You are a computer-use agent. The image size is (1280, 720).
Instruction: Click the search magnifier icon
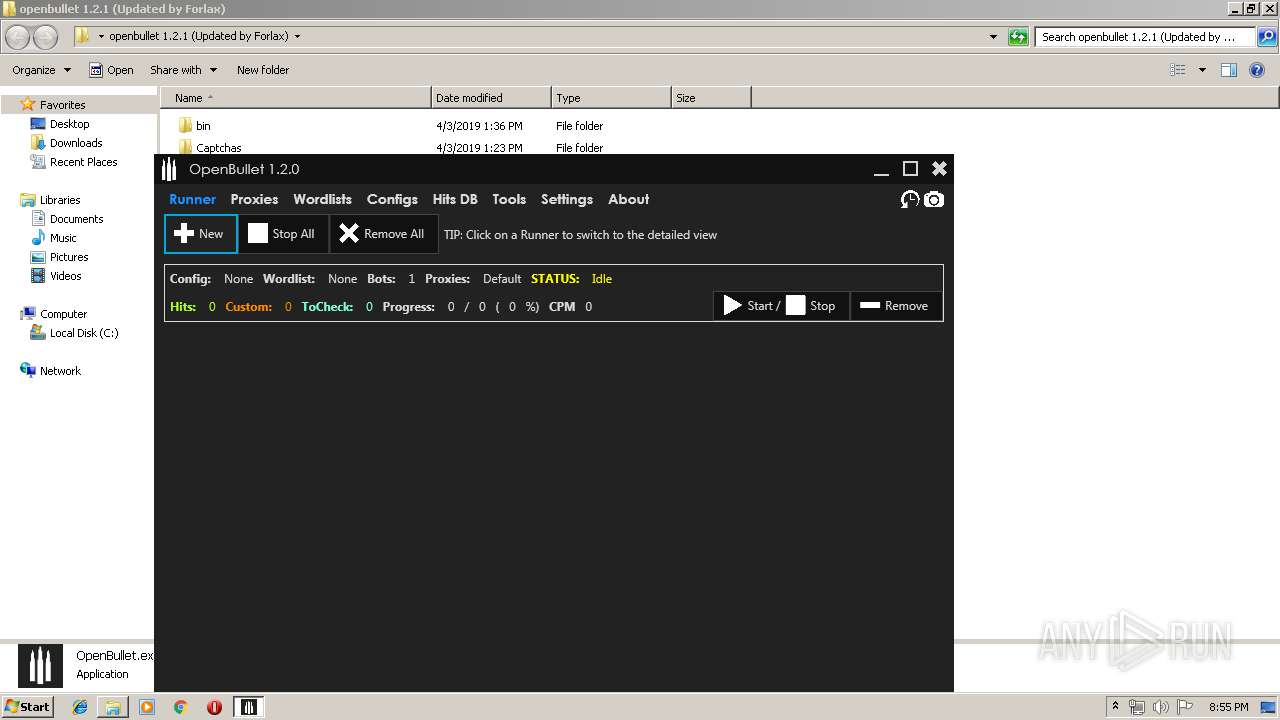point(1266,37)
